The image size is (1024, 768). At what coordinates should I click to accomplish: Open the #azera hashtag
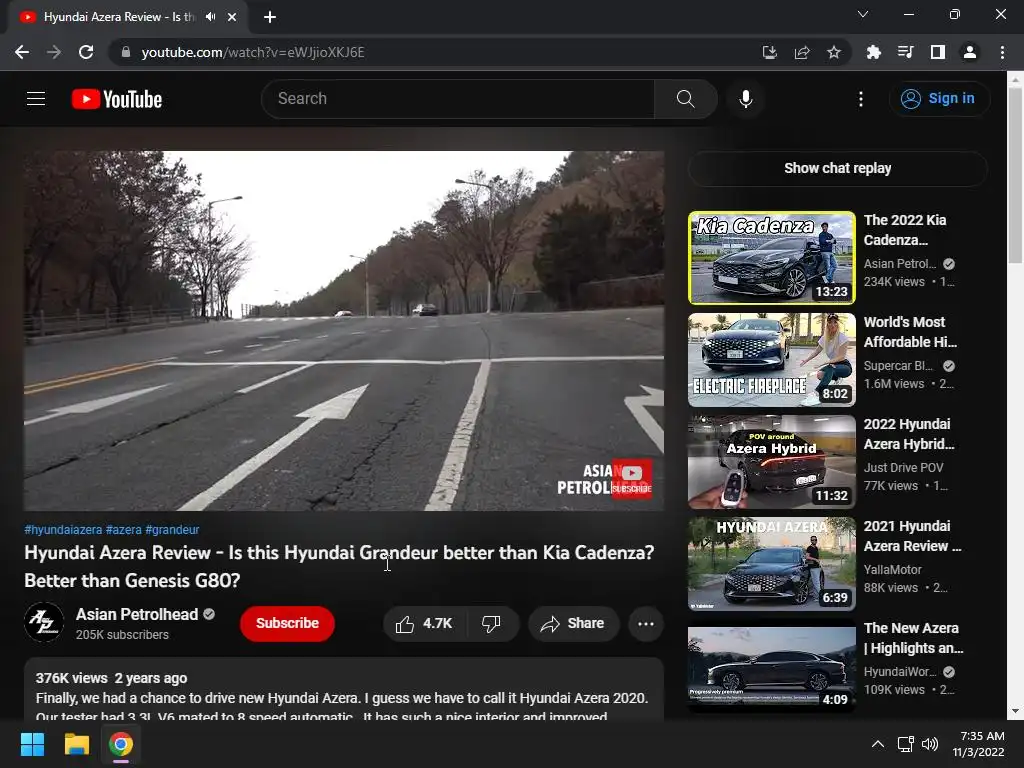123,530
